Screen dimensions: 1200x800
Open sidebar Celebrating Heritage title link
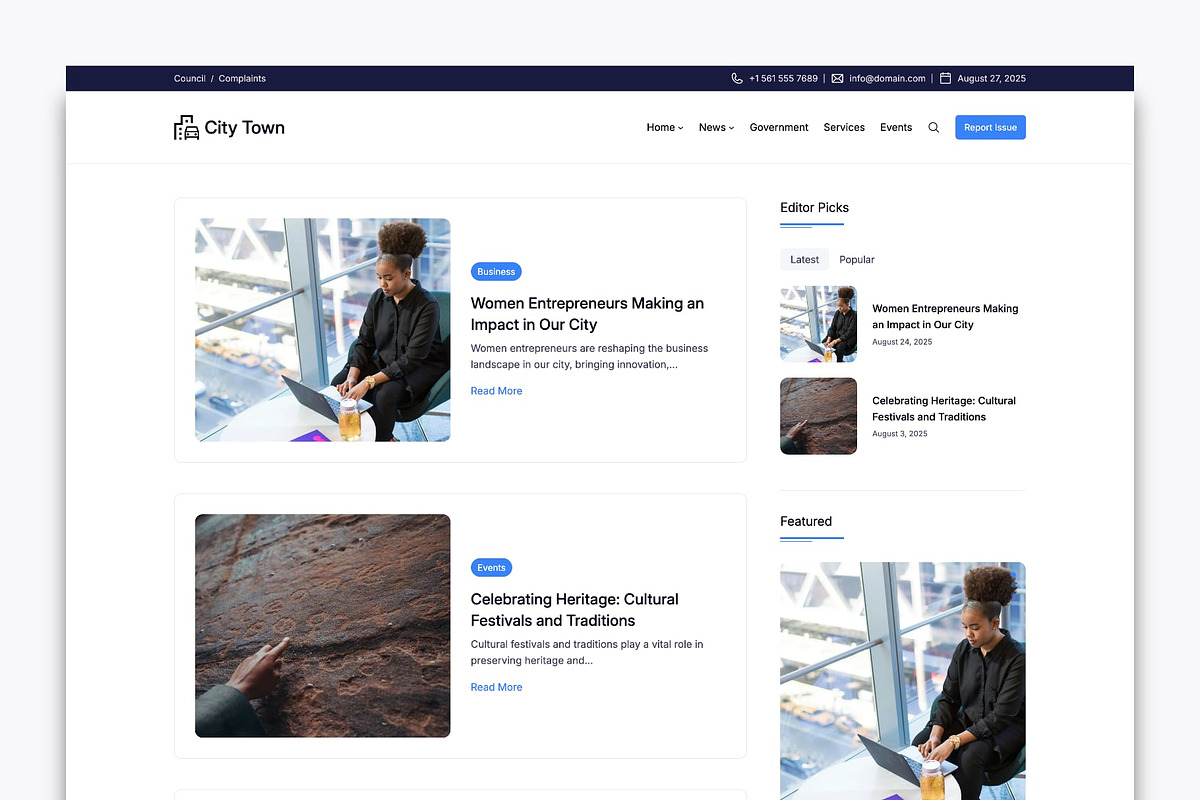pyautogui.click(x=944, y=409)
